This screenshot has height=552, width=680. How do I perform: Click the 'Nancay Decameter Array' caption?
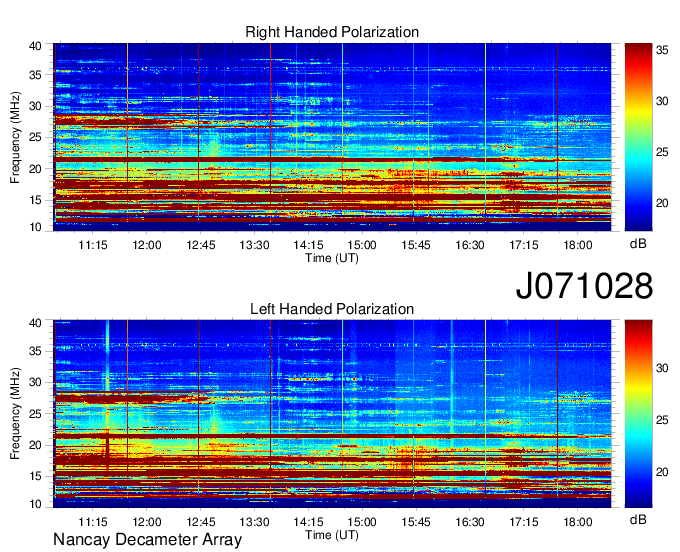click(x=147, y=540)
